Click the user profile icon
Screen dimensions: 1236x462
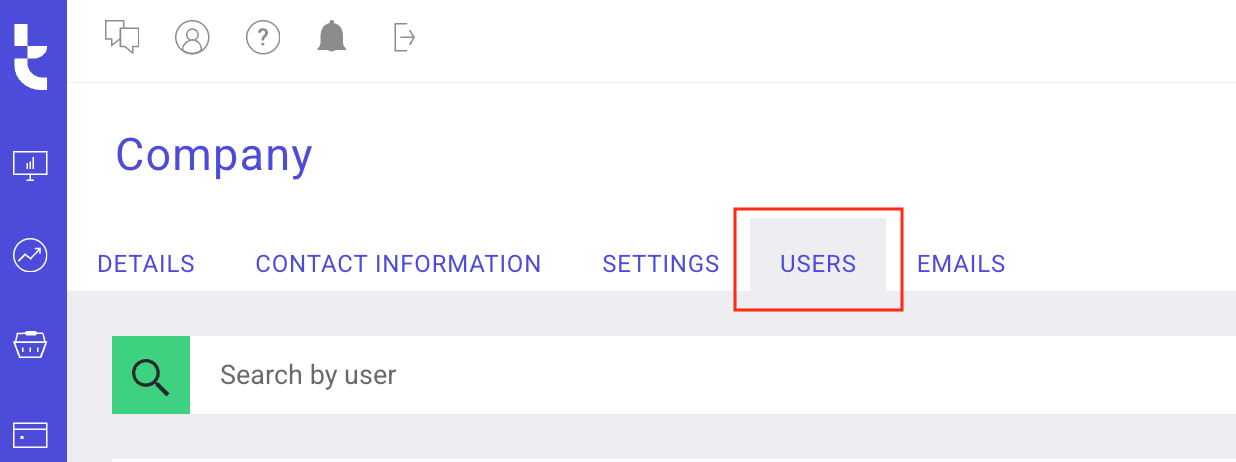(191, 38)
